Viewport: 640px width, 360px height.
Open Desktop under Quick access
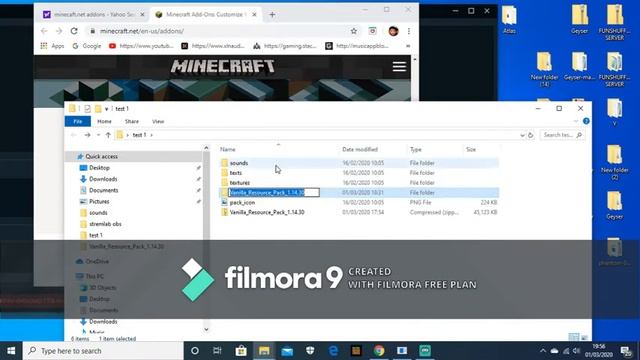[99, 168]
